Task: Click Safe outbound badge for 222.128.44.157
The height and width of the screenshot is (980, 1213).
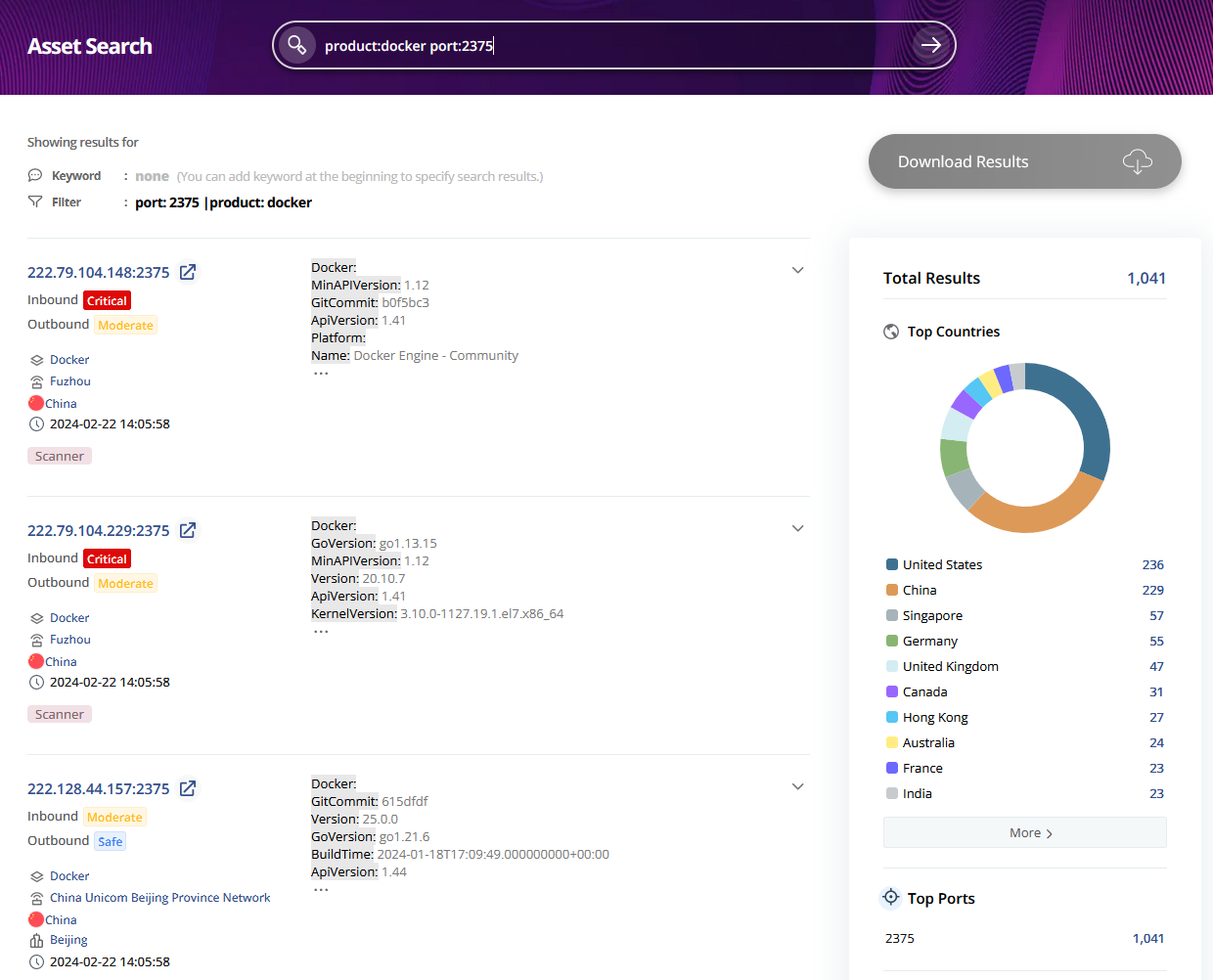Action: coord(111,841)
